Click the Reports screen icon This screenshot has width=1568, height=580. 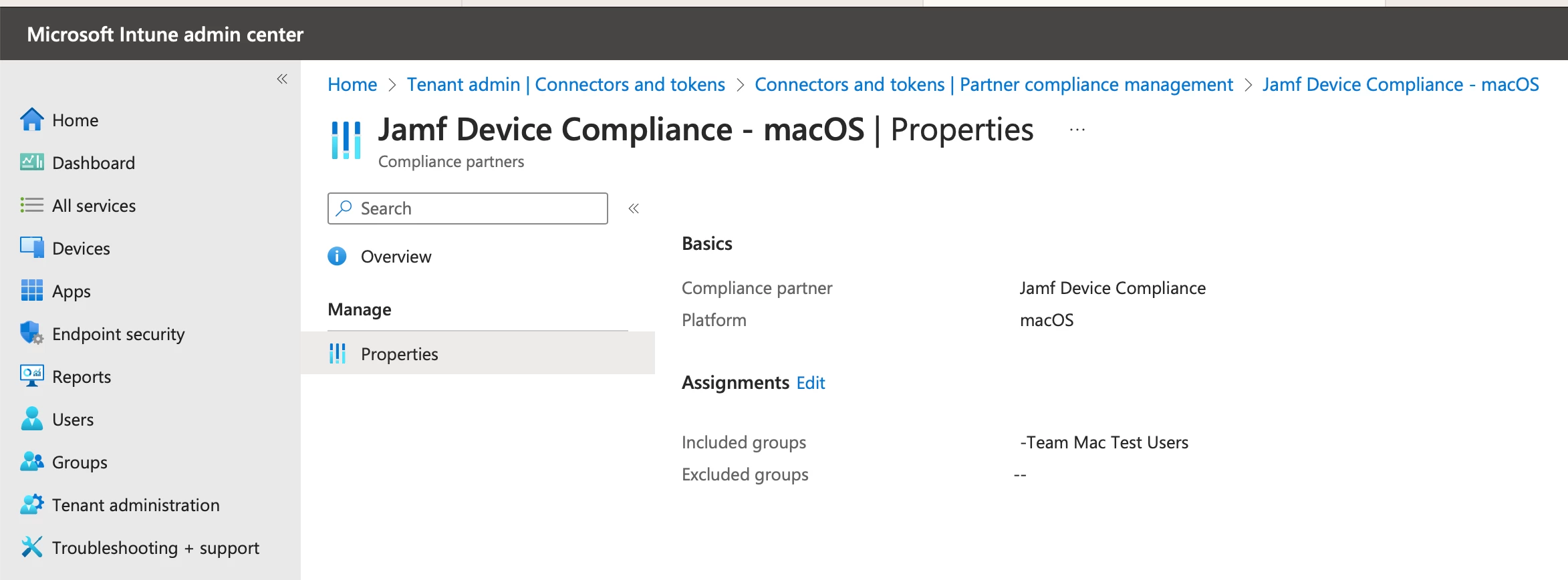[32, 376]
